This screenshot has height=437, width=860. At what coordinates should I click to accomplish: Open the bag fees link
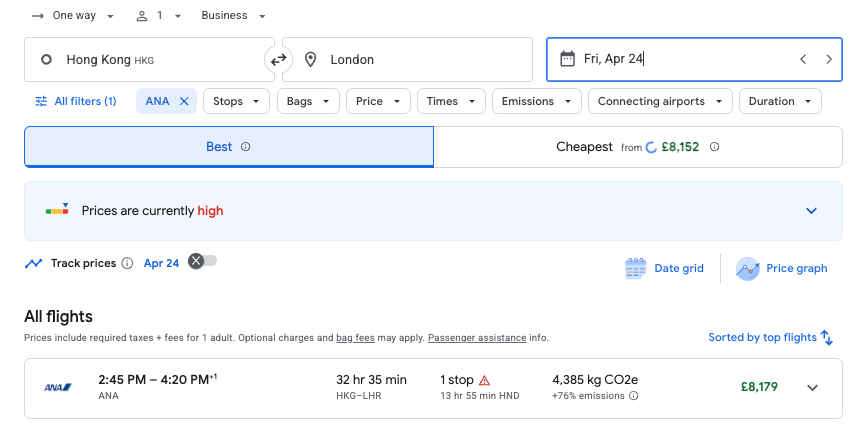(x=355, y=338)
